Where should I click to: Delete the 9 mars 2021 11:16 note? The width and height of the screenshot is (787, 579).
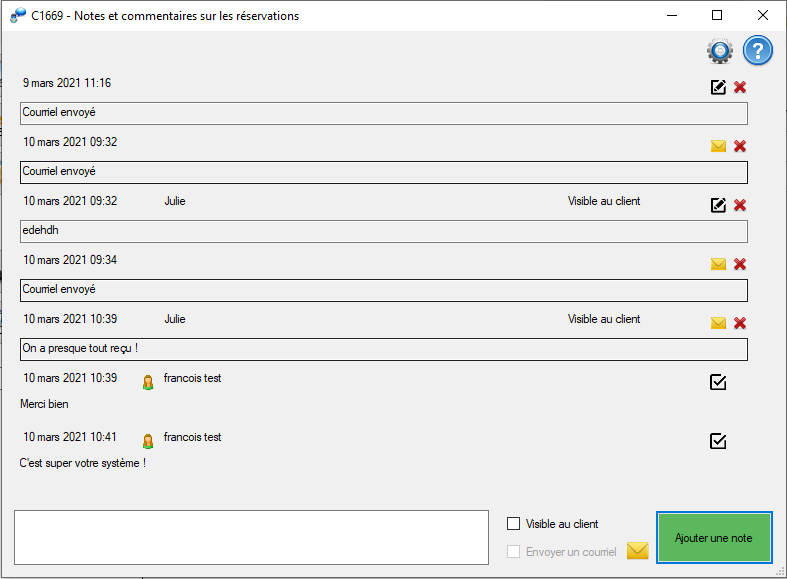pyautogui.click(x=740, y=87)
